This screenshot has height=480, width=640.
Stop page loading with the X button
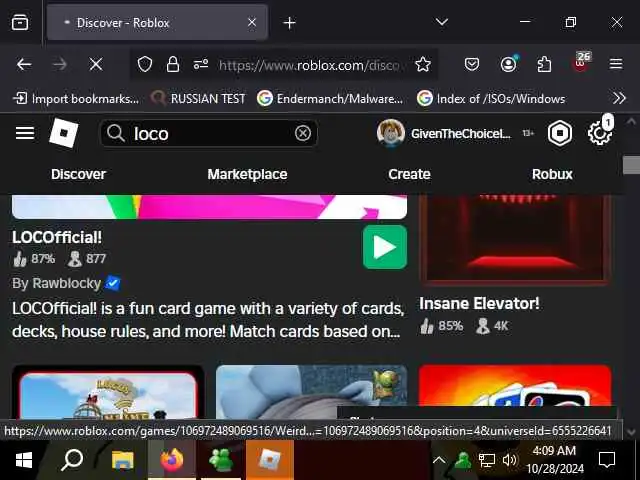[96, 64]
